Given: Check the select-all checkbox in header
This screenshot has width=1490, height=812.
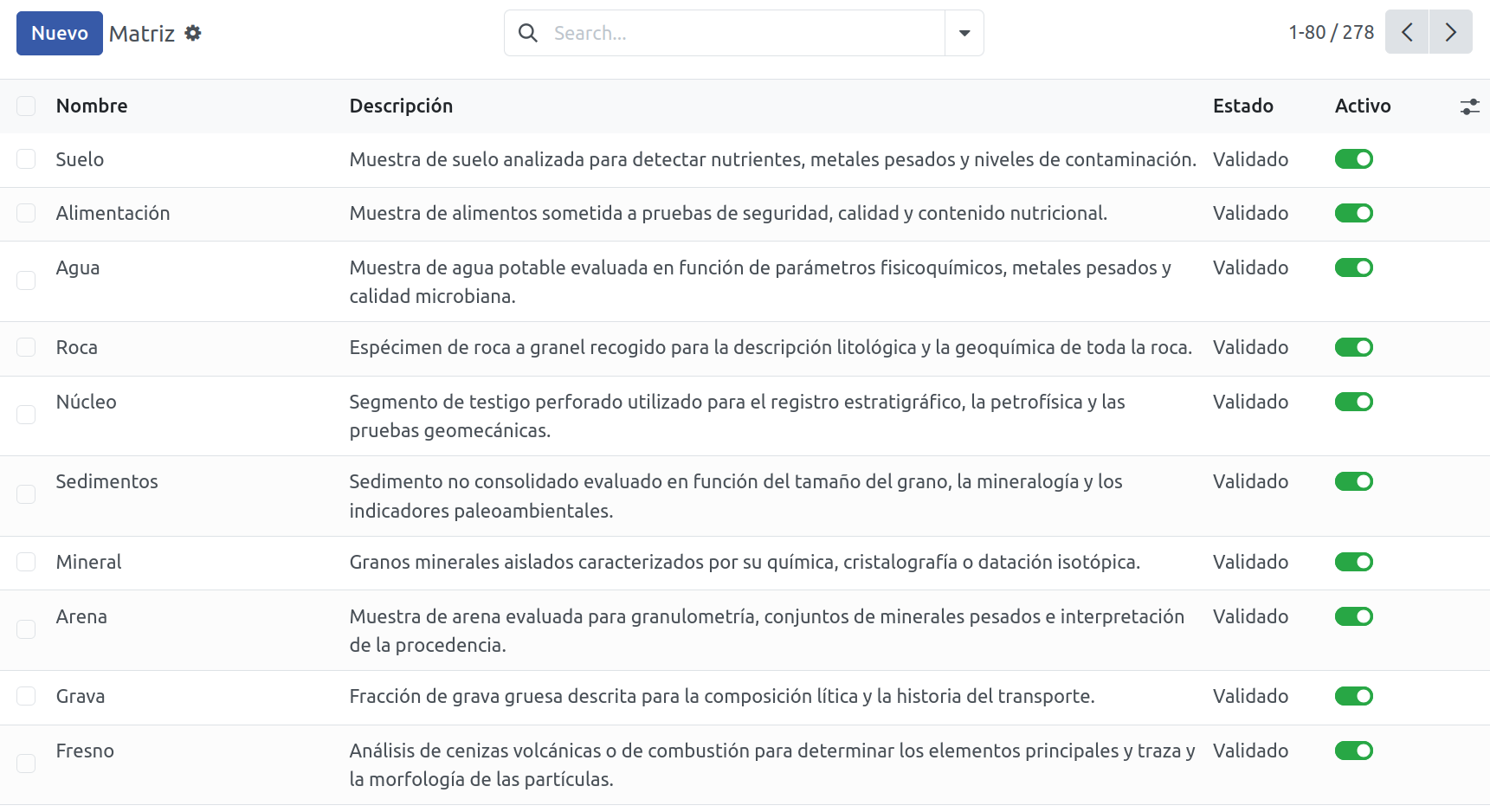Looking at the screenshot, I should tap(26, 106).
